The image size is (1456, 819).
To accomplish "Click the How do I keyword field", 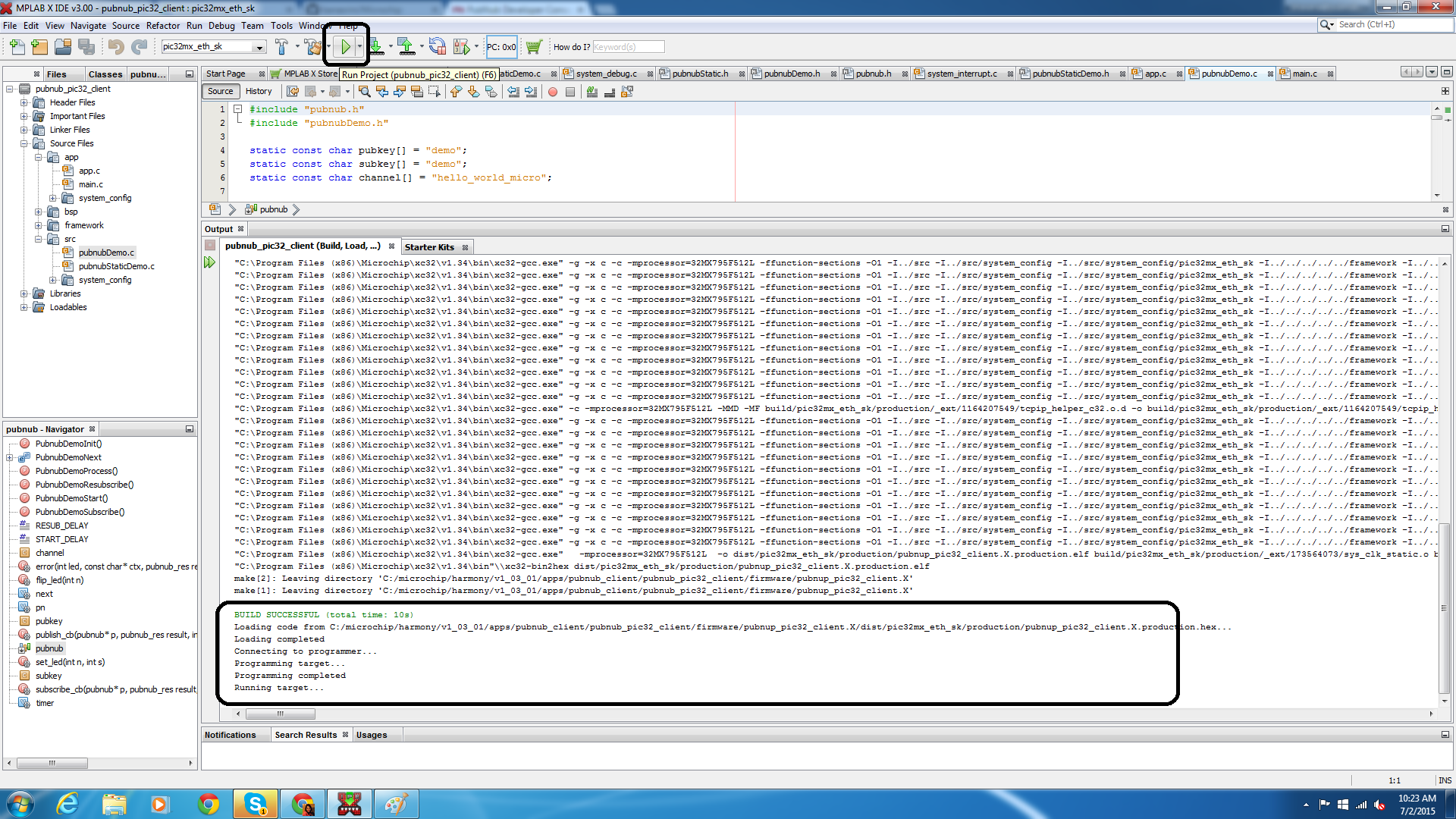I will point(628,47).
